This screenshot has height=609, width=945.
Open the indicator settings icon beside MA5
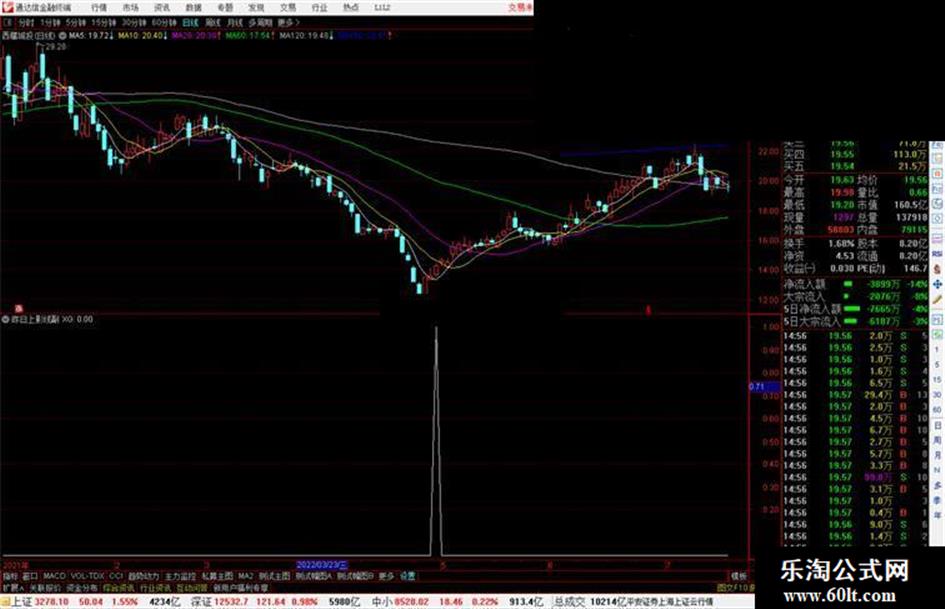[63, 36]
